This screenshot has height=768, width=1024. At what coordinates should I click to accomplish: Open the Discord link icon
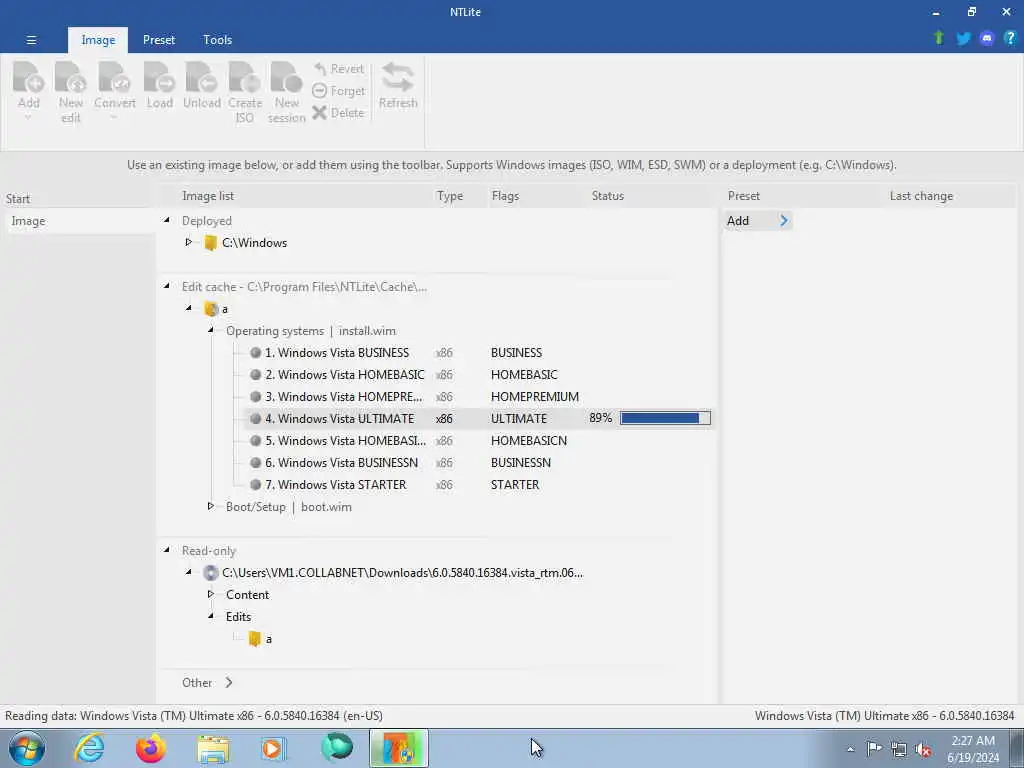987,39
